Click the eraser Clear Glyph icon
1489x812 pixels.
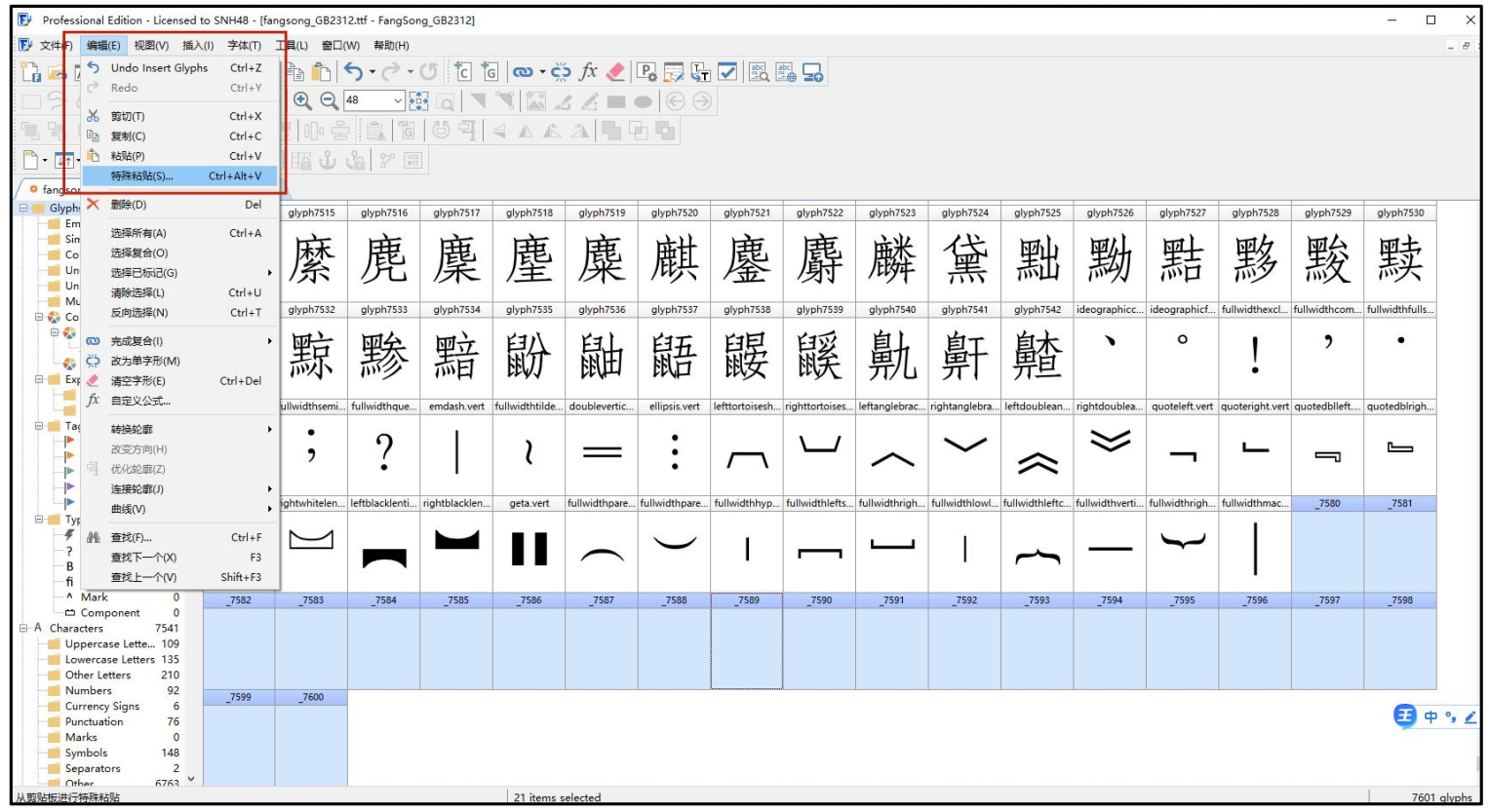pos(615,72)
